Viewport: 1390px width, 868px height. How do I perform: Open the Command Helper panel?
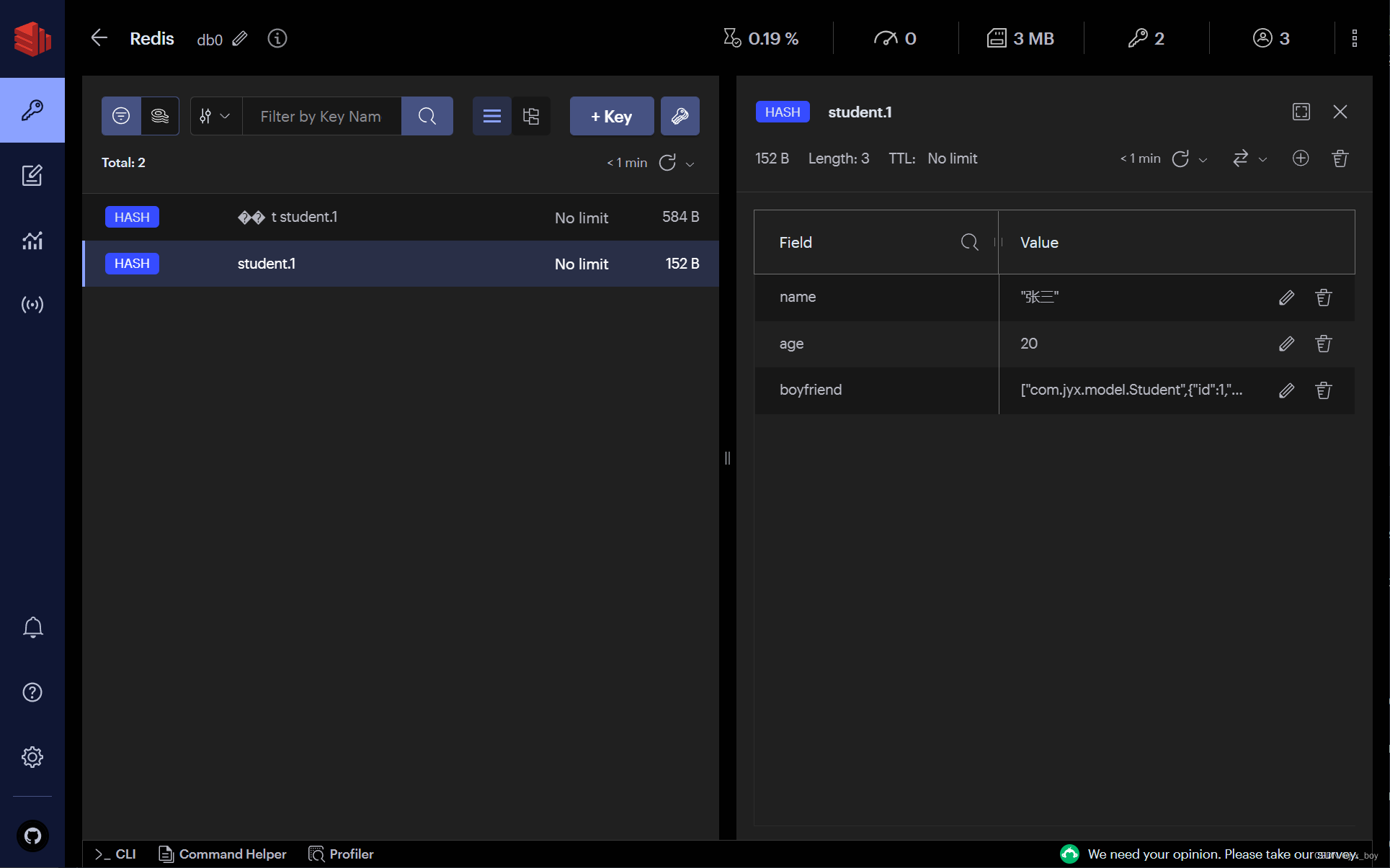tap(223, 854)
